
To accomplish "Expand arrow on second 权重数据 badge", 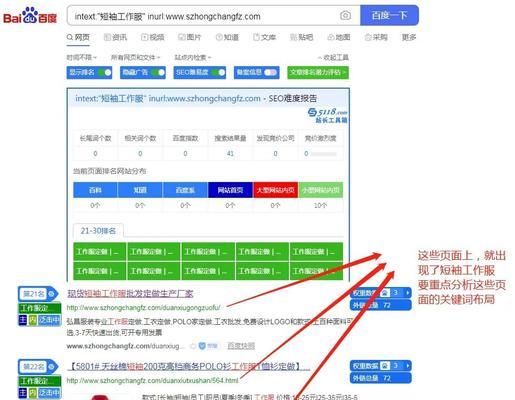I will tap(407, 366).
